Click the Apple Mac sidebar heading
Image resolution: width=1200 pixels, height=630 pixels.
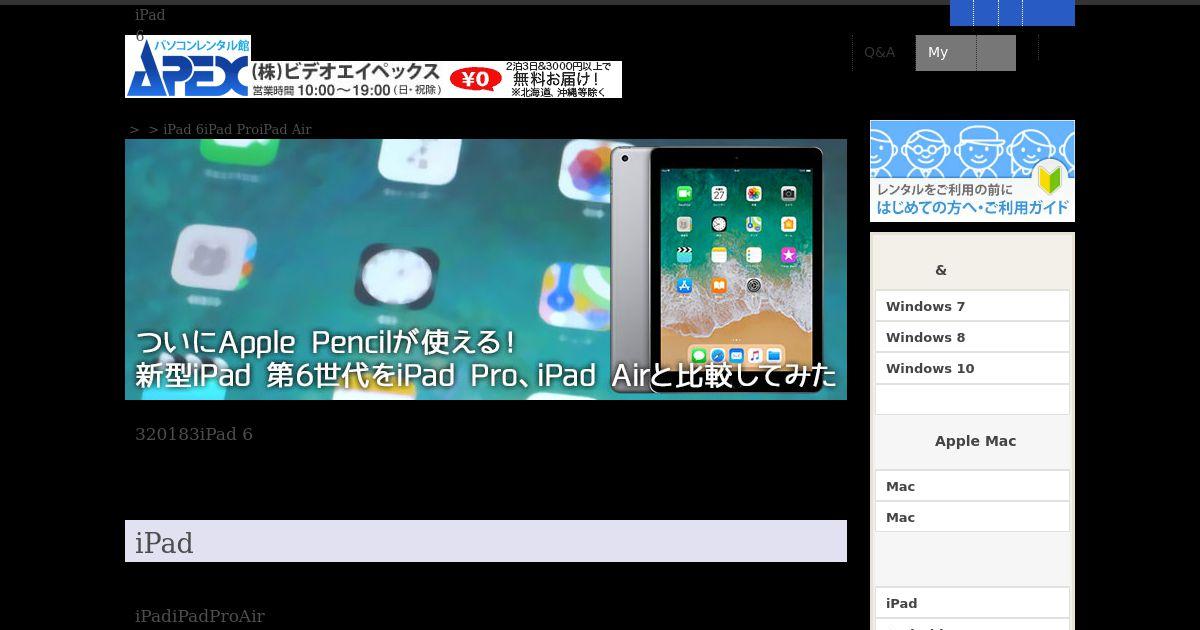[975, 441]
